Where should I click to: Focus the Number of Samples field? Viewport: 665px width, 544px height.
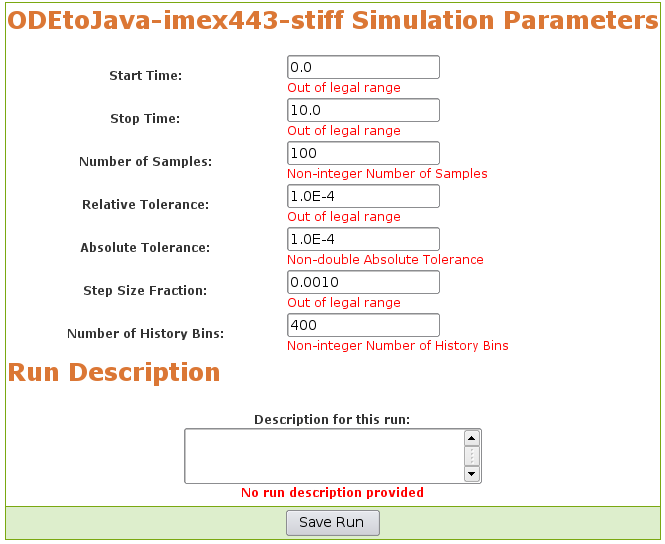click(363, 153)
